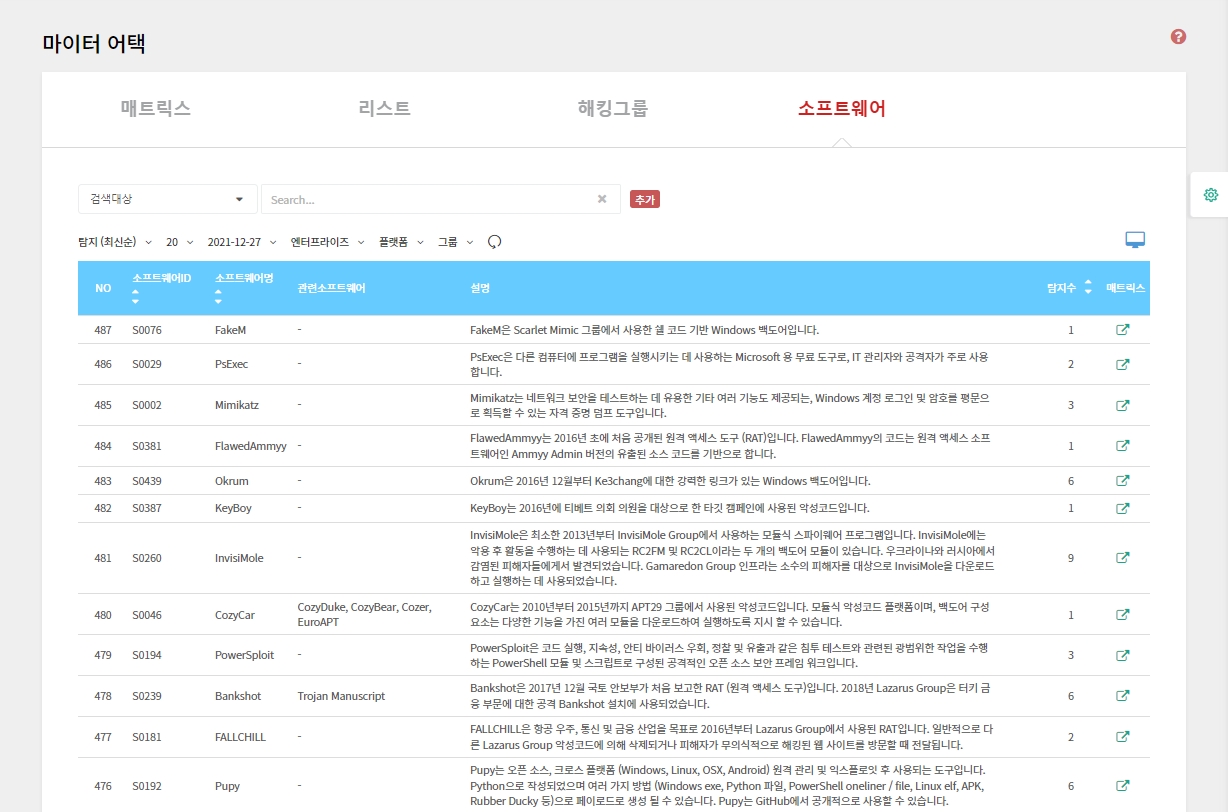Click into the Search input field
This screenshot has height=812, width=1228.
click(430, 199)
